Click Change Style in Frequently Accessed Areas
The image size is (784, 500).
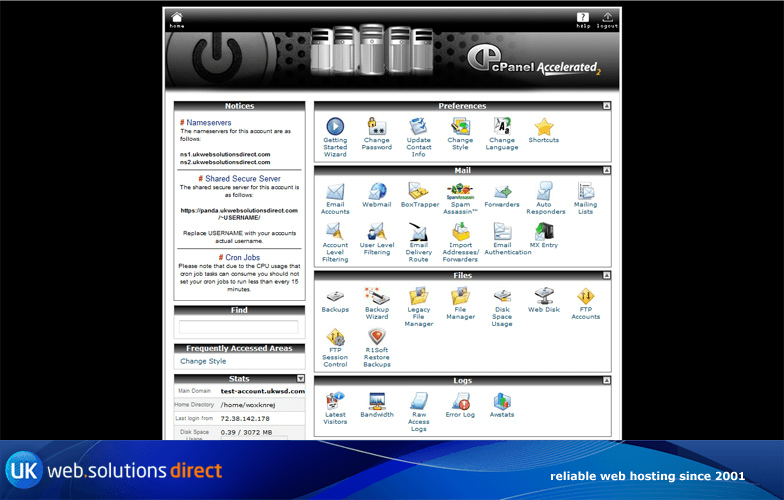(x=203, y=361)
